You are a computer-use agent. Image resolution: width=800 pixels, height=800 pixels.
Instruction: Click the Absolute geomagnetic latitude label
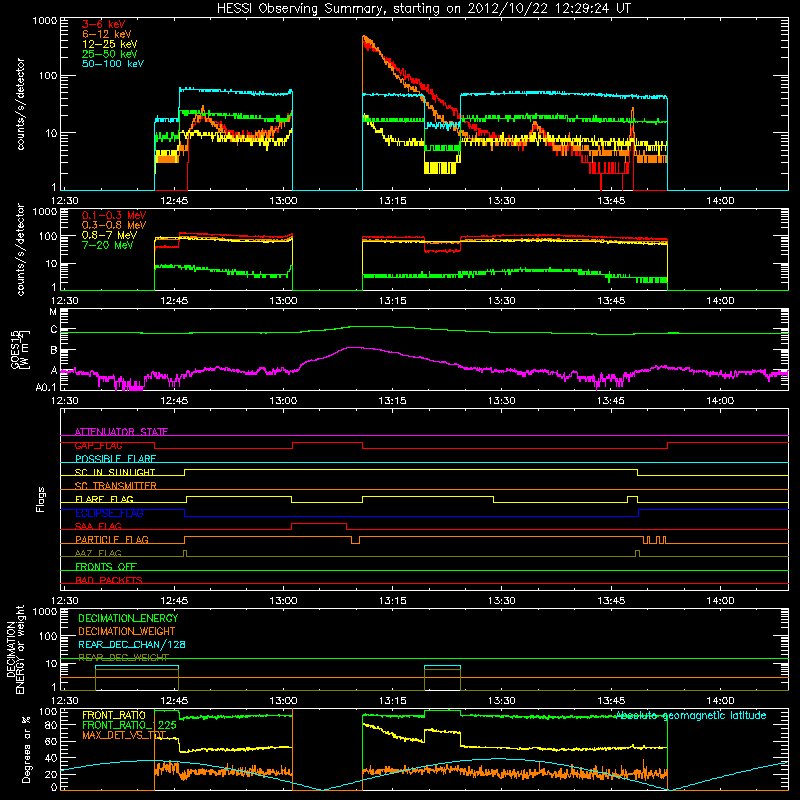tap(691, 715)
